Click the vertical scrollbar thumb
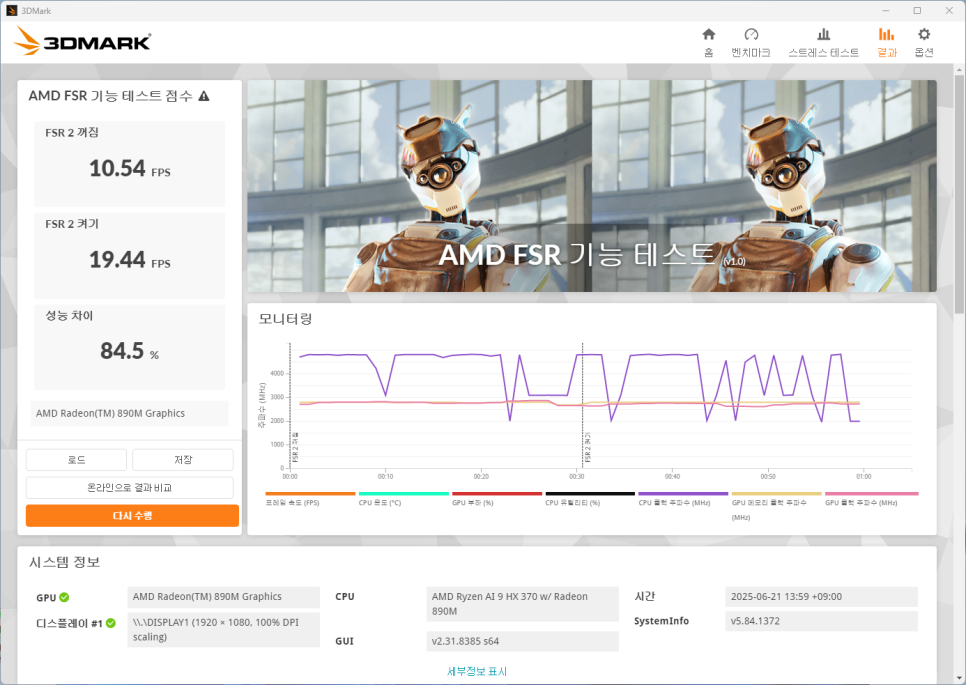The height and width of the screenshot is (685, 966). pyautogui.click(x=959, y=194)
